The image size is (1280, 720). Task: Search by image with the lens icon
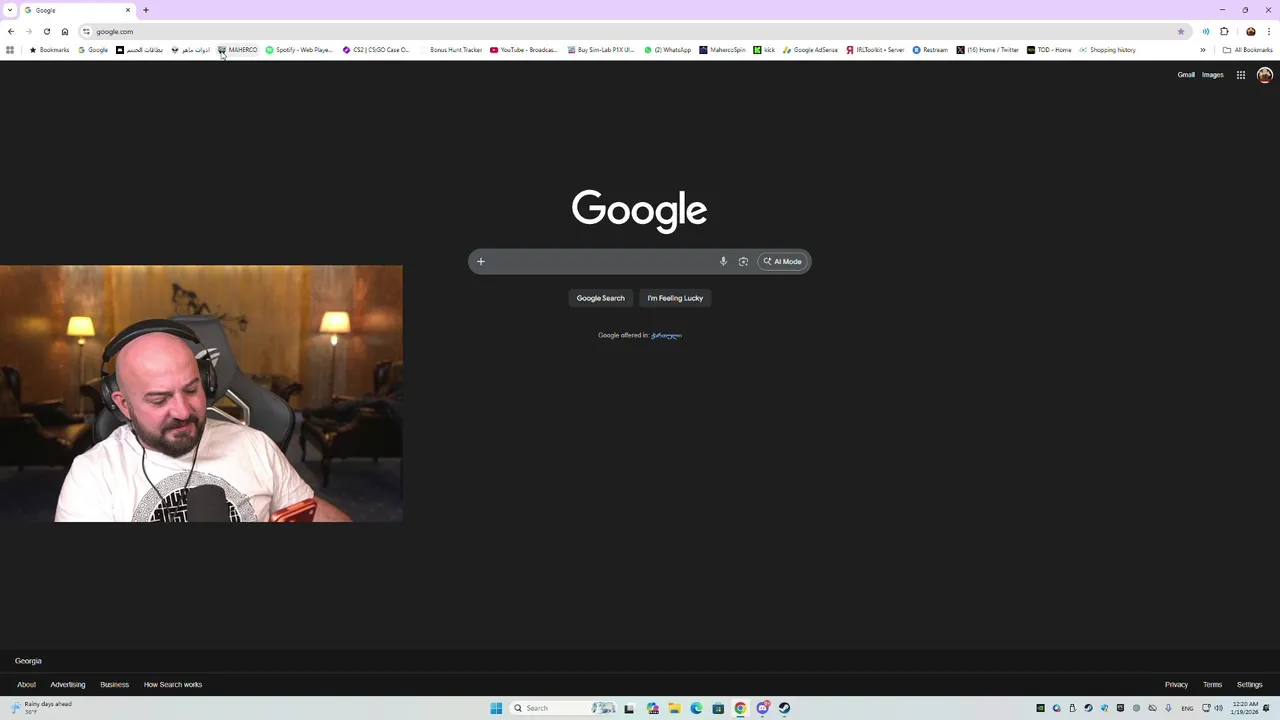tap(743, 262)
